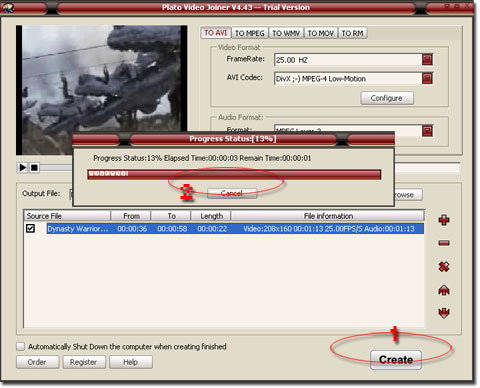Open the audio Format dropdown
Image resolution: width=480 pixels, height=388 pixels.
point(427,130)
